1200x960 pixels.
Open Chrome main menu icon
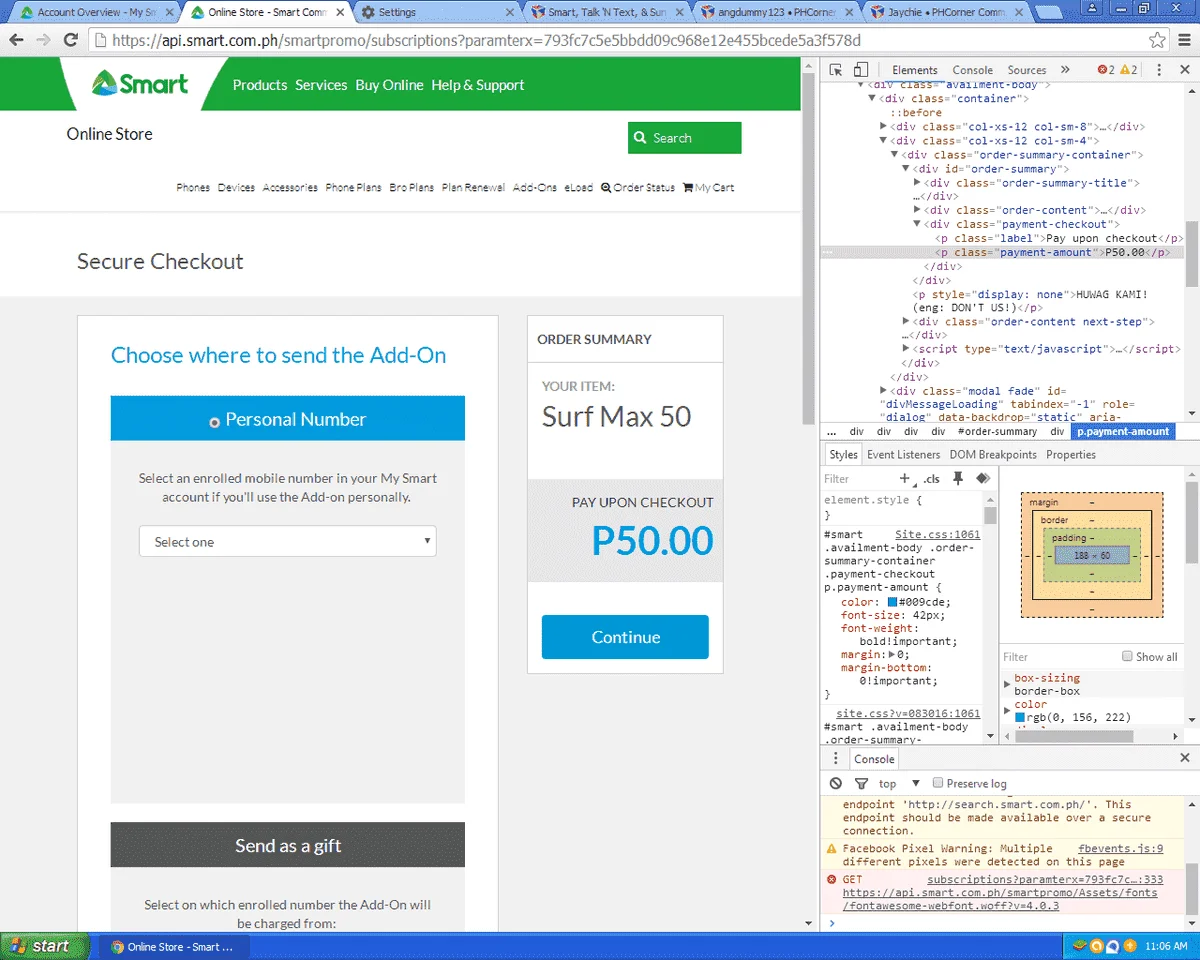point(1184,41)
